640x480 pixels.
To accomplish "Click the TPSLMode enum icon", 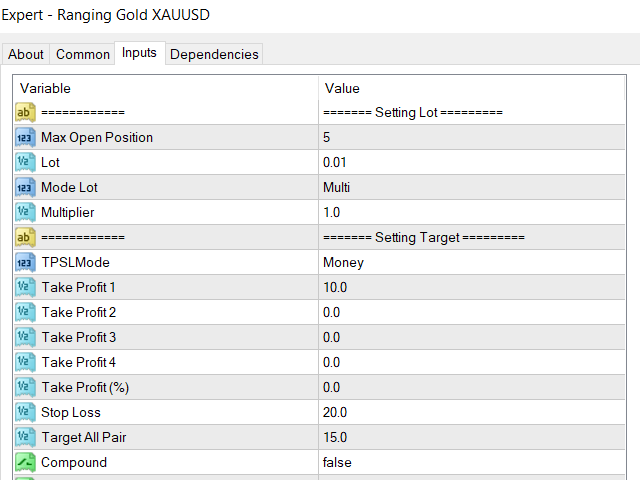I will coord(25,262).
